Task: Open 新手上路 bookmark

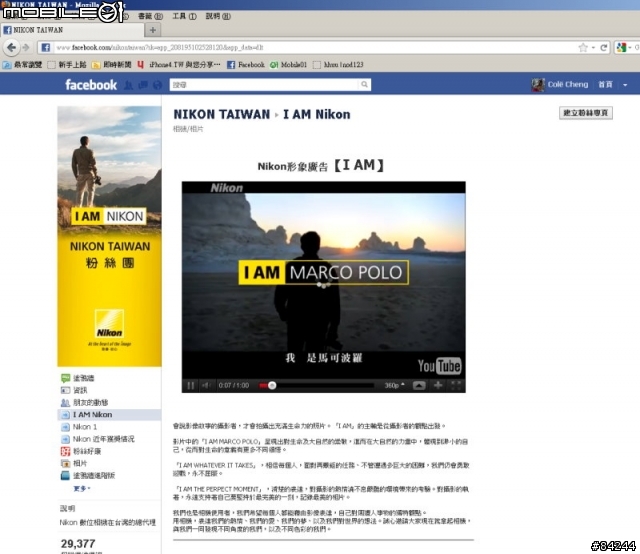Action: pyautogui.click(x=67, y=65)
